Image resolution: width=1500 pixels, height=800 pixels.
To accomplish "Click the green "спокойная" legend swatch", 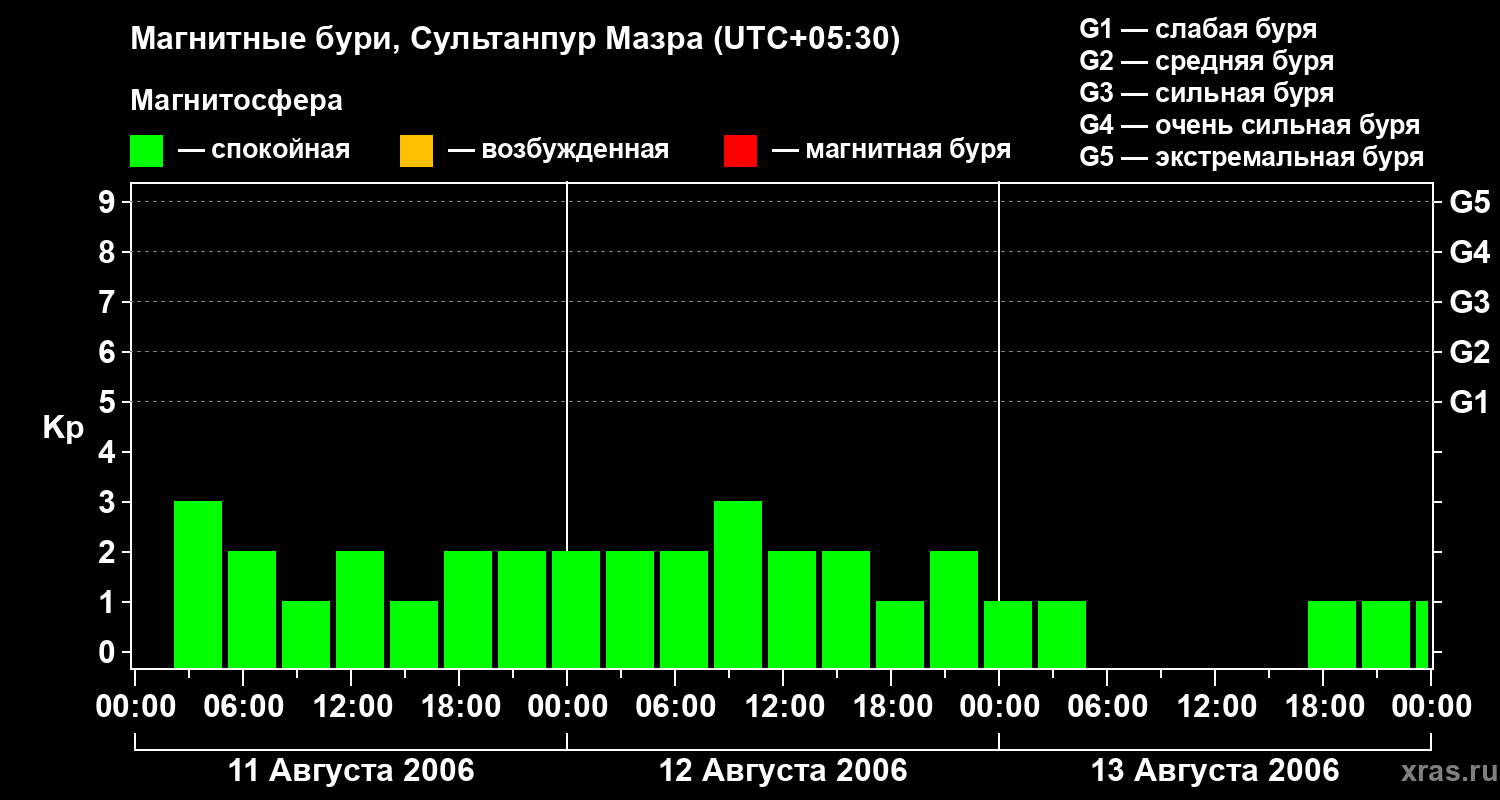I will (146, 151).
